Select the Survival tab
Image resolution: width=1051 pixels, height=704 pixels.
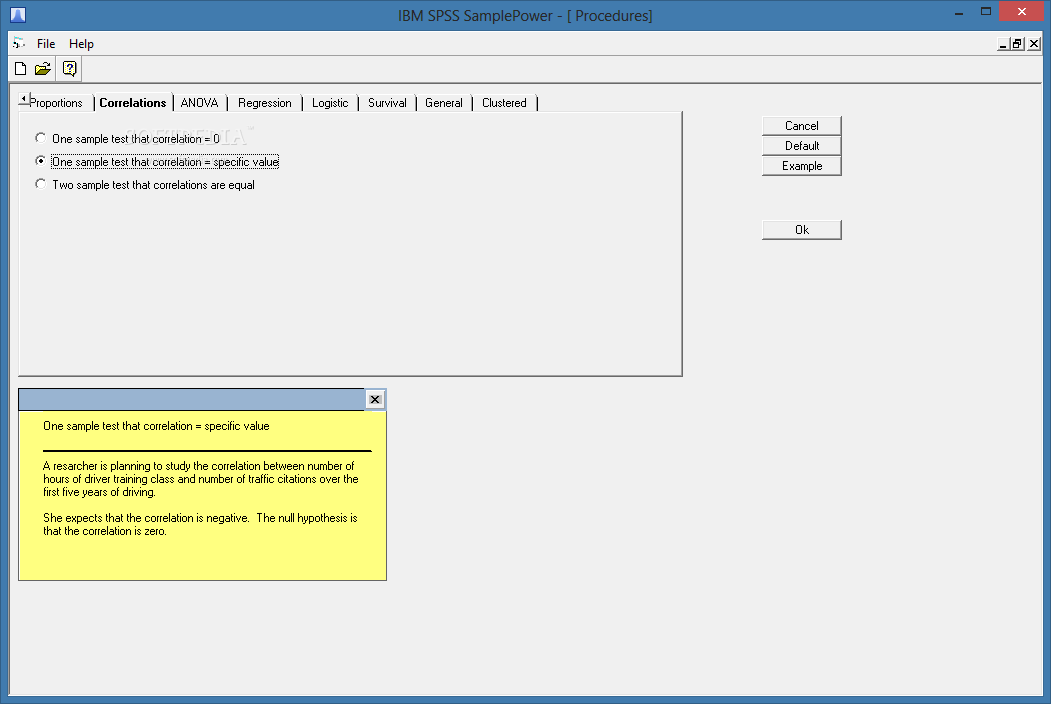pyautogui.click(x=387, y=103)
